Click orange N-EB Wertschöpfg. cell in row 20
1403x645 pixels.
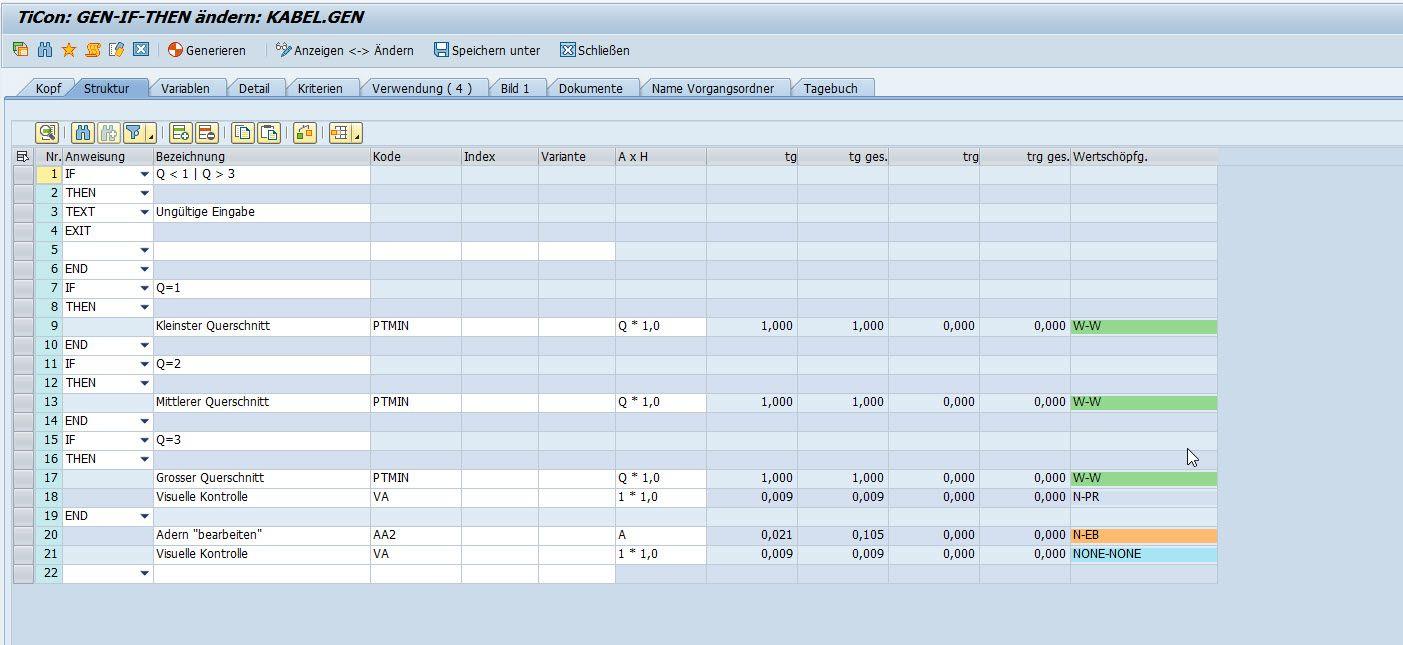1143,535
